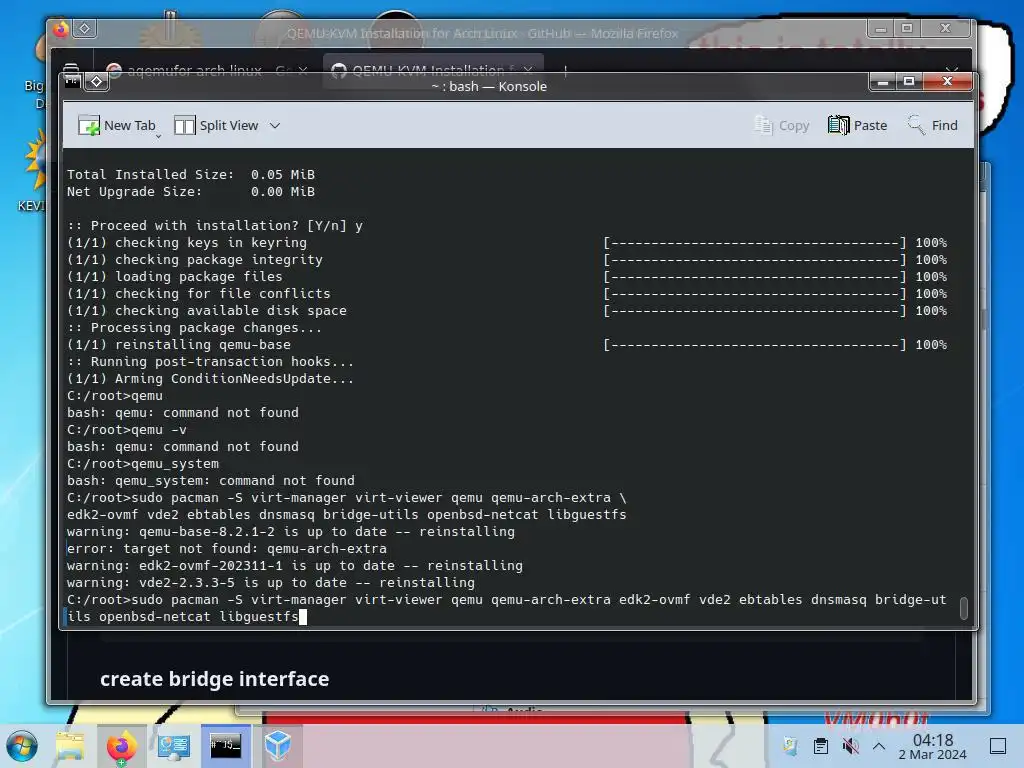Click 'Proceed with installation? [Y/n] y' line
Screen dimensions: 1024x768
[x=215, y=225]
